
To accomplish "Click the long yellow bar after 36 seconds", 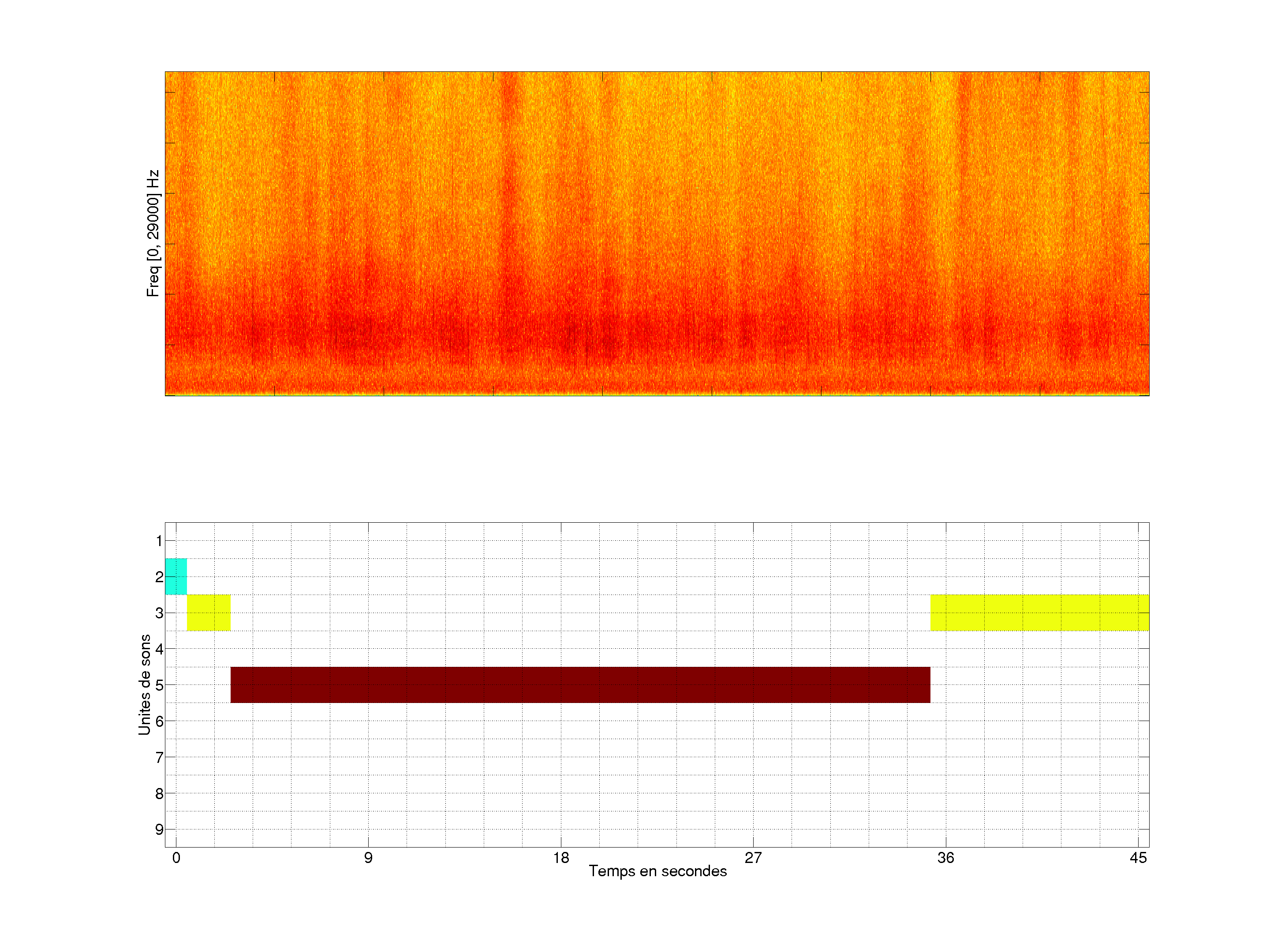I will (x=1039, y=612).
